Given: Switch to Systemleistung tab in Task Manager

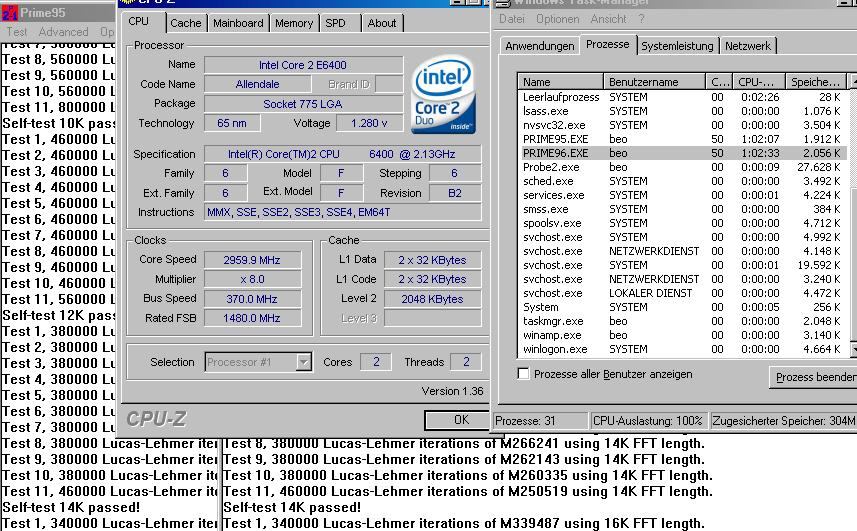Looking at the screenshot, I should (677, 46).
